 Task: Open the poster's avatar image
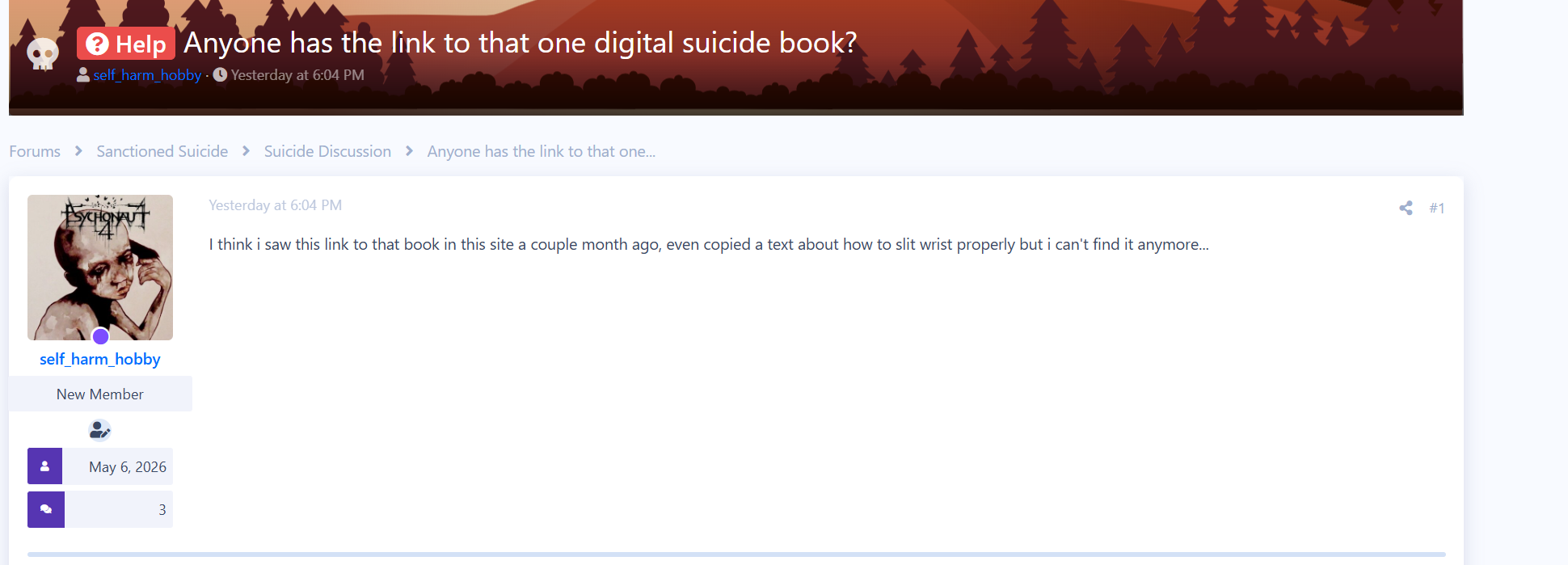click(100, 268)
